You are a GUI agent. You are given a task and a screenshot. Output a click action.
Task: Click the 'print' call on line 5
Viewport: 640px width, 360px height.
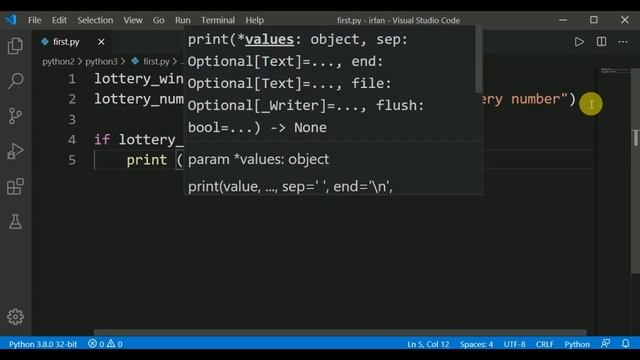pos(147,160)
